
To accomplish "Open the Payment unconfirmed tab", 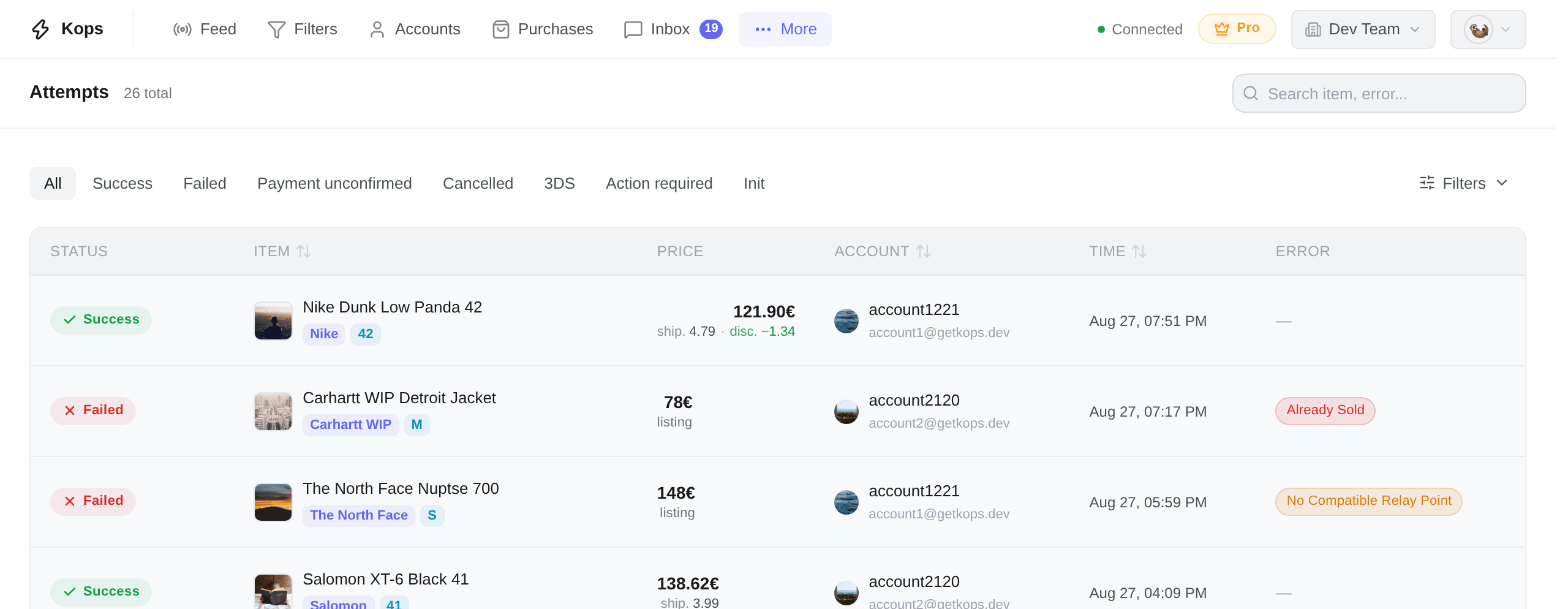I will pyautogui.click(x=334, y=183).
